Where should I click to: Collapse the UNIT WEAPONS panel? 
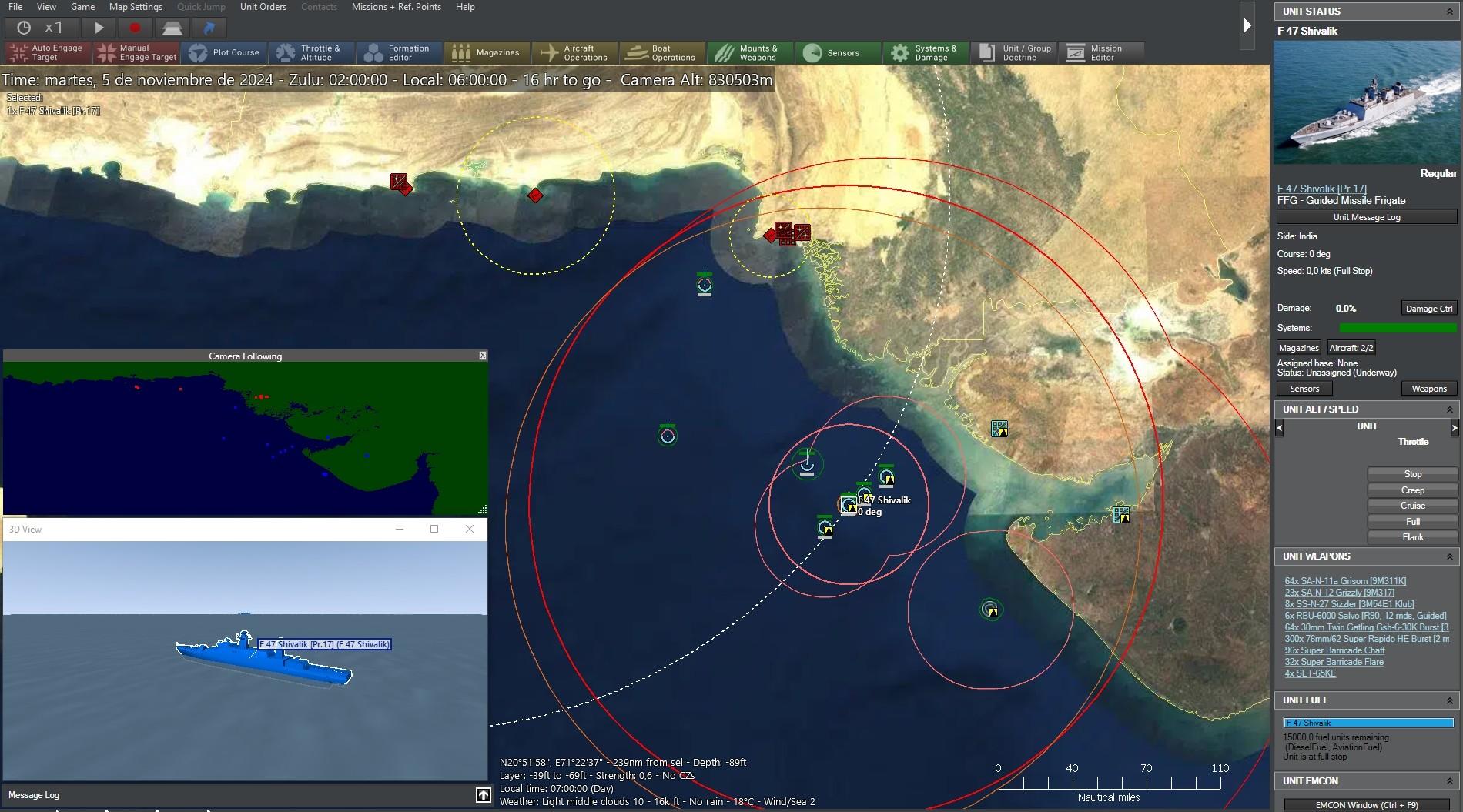pos(1451,556)
